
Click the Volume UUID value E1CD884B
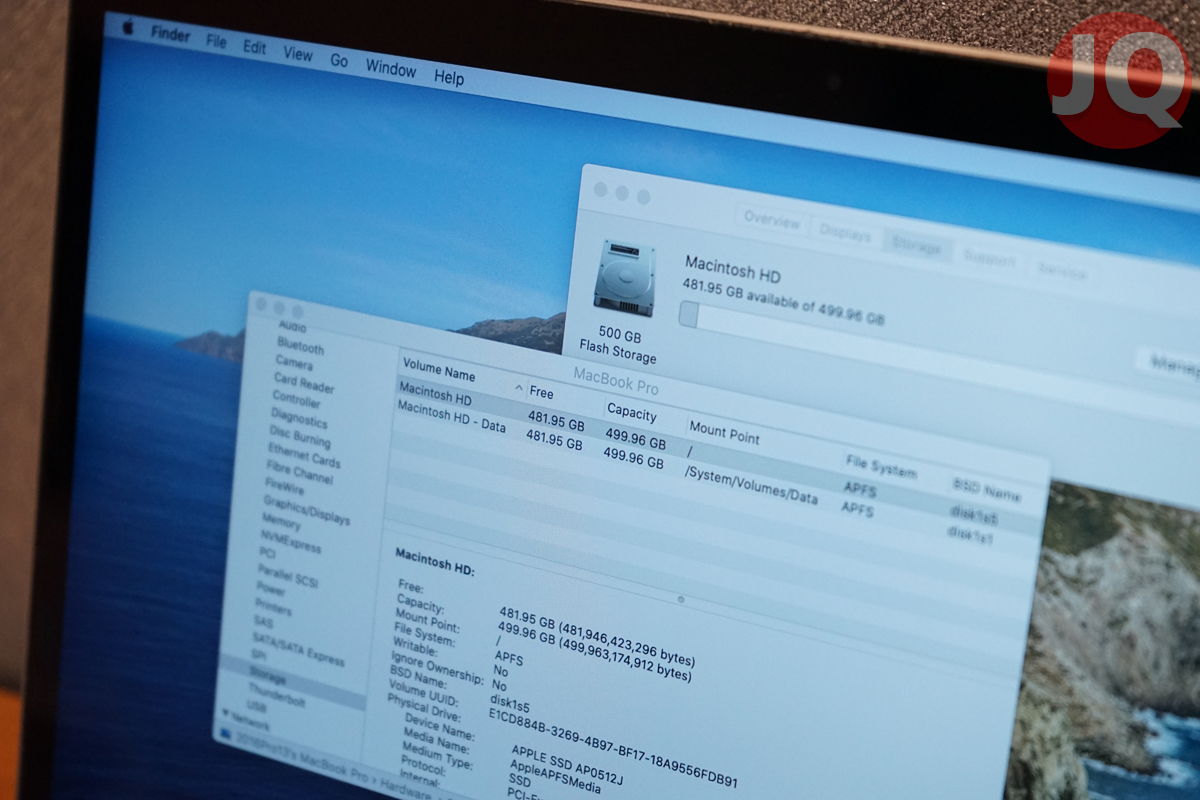click(612, 747)
